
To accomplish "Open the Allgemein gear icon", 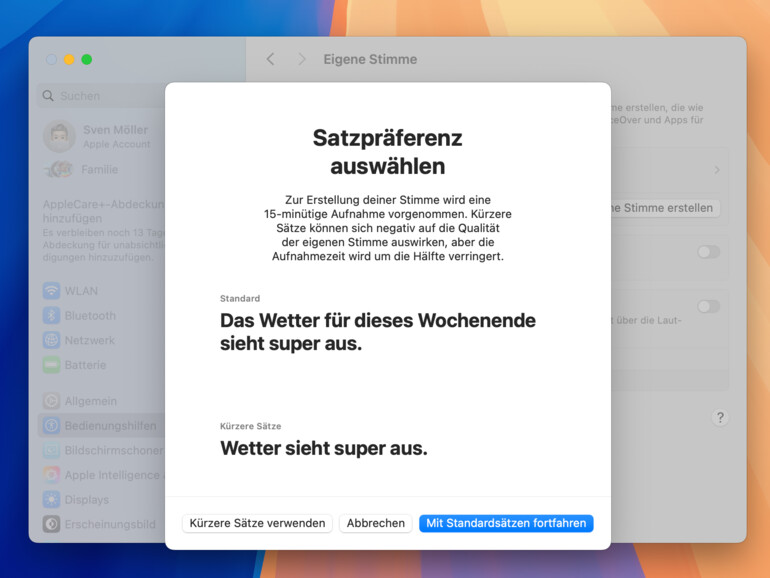I will 52,401.
